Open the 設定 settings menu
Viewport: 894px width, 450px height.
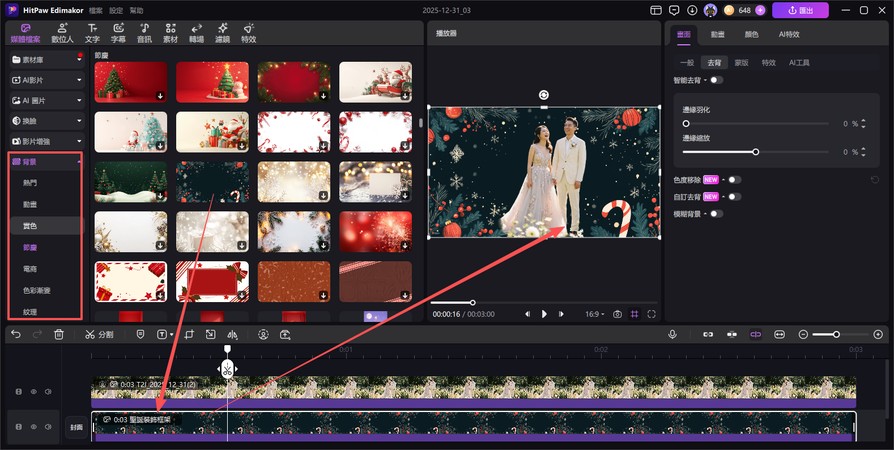click(x=116, y=10)
